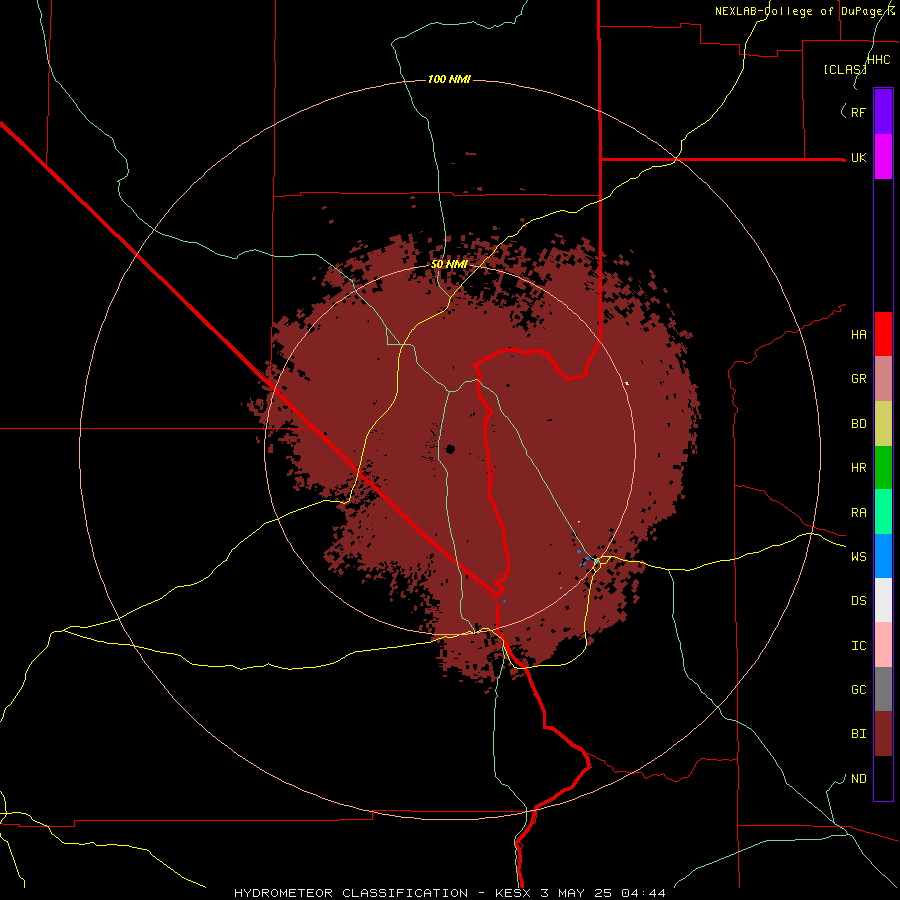
Task: Click the dusty pink GR legend swatch
Action: pyautogui.click(x=883, y=379)
